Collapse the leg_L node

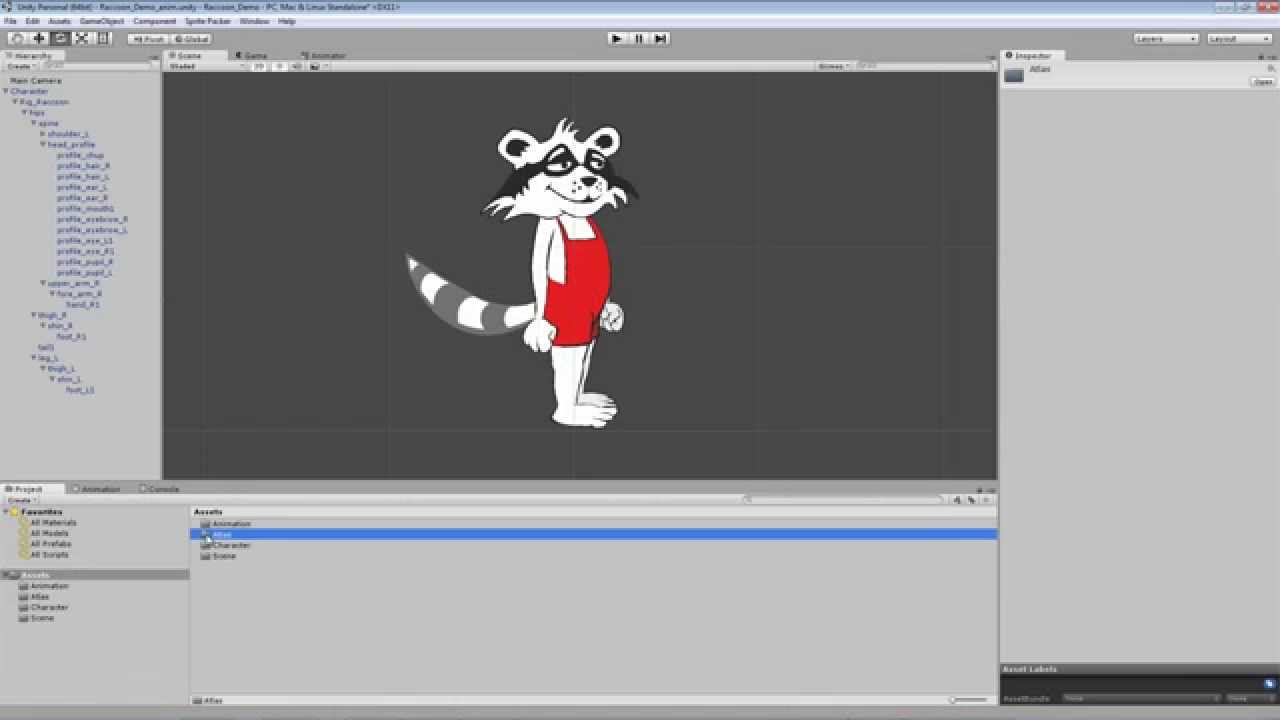(34, 358)
